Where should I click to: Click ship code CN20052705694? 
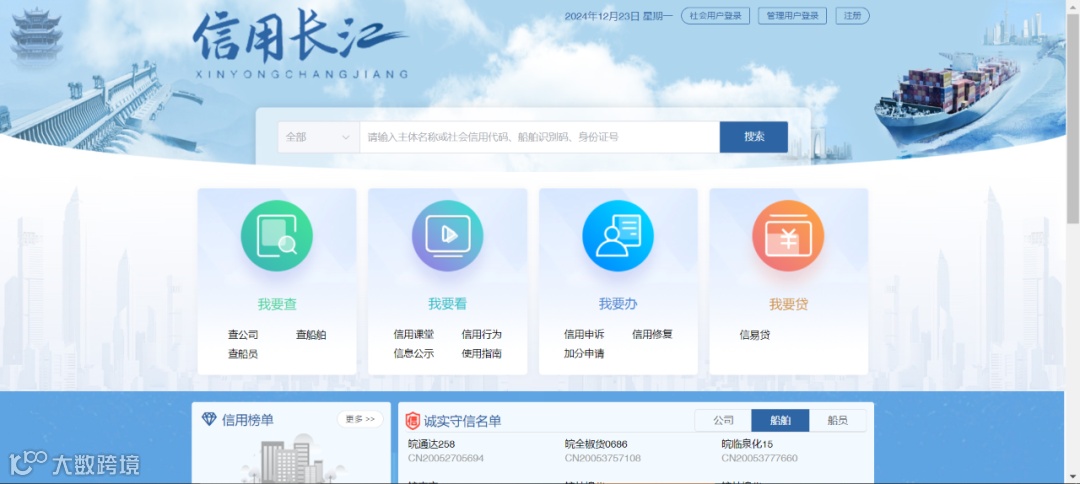click(x=446, y=458)
